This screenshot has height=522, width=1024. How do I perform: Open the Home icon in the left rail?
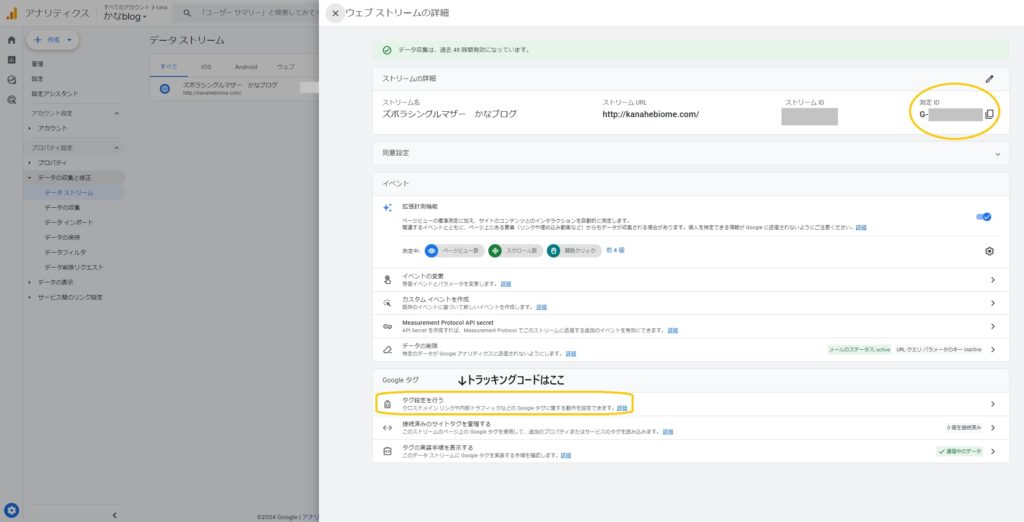(x=11, y=40)
